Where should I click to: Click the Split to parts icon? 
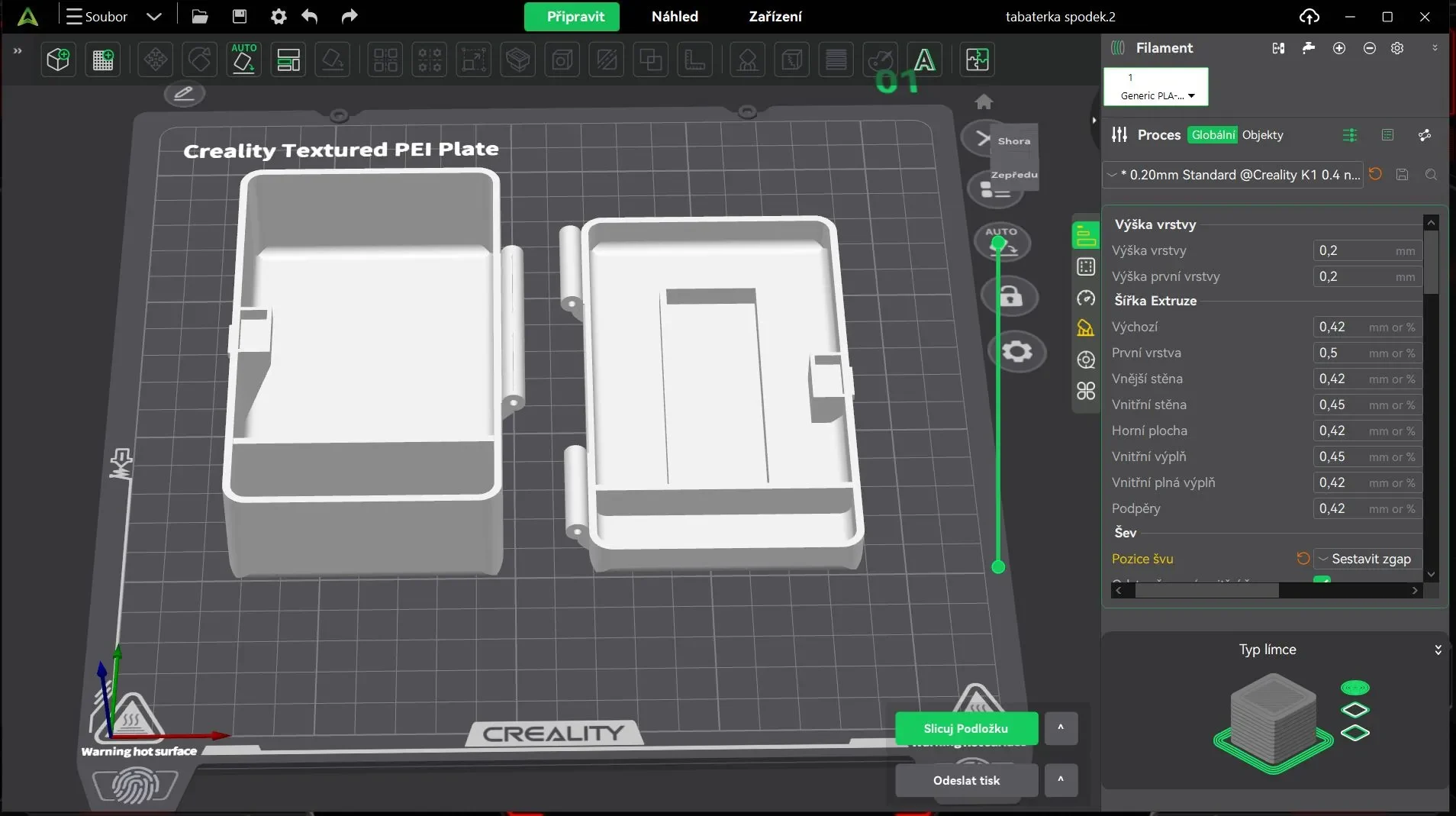430,60
